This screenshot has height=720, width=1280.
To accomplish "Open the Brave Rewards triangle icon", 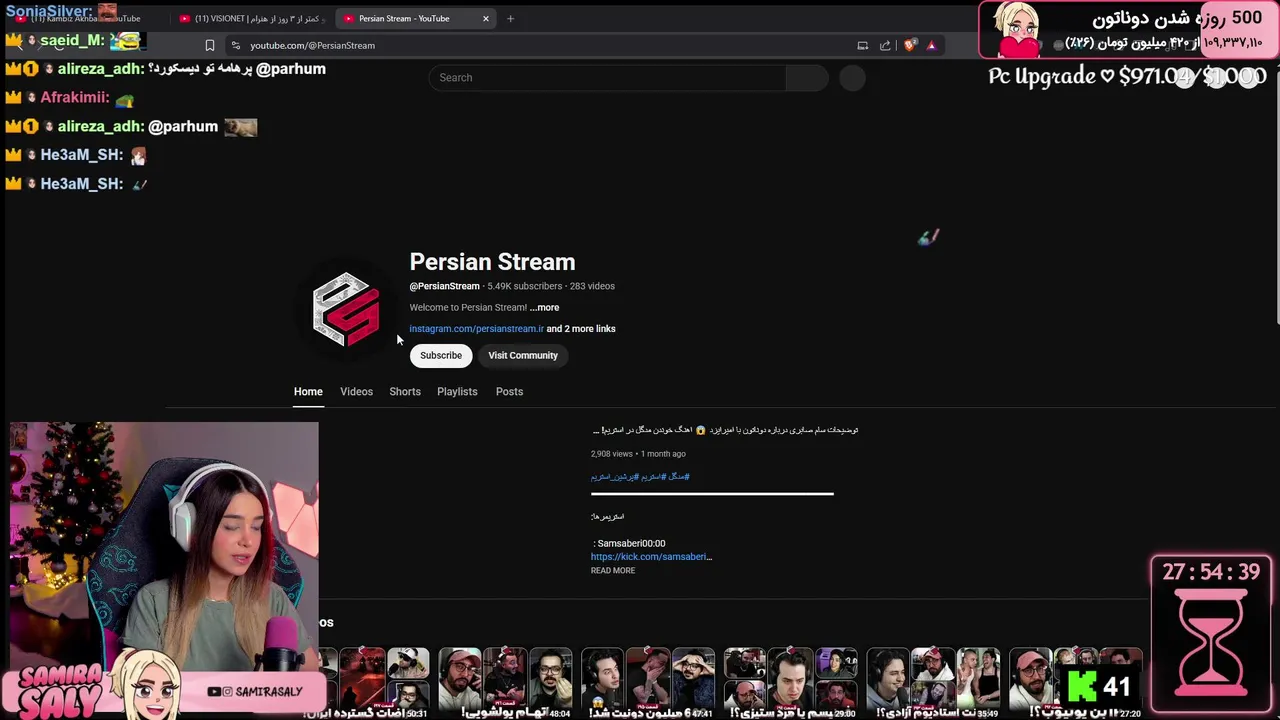I will [x=931, y=45].
